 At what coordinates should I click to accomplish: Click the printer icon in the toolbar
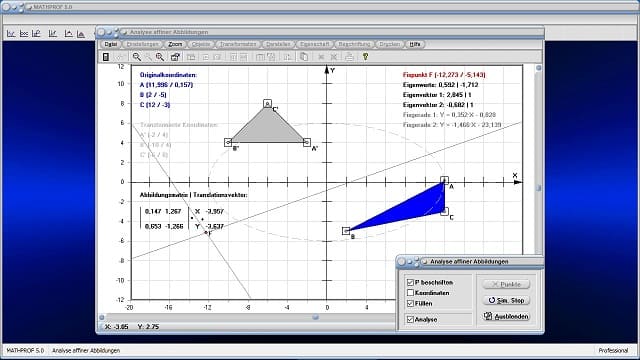point(349,57)
